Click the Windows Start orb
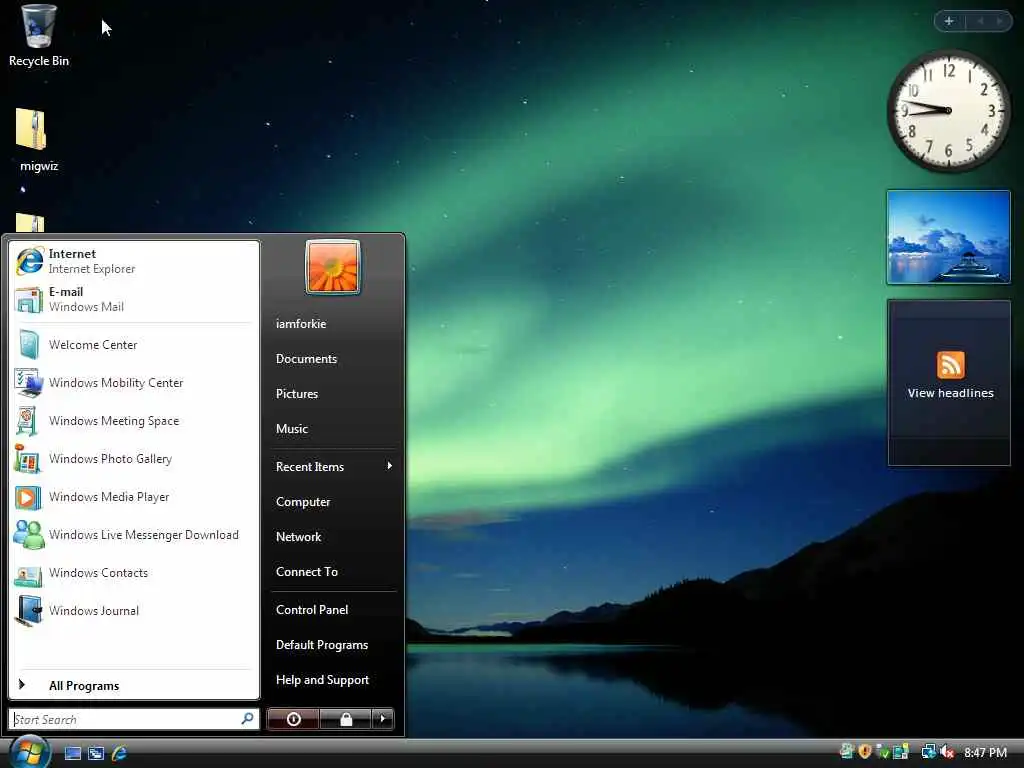Viewport: 1024px width, 768px height. coord(30,752)
